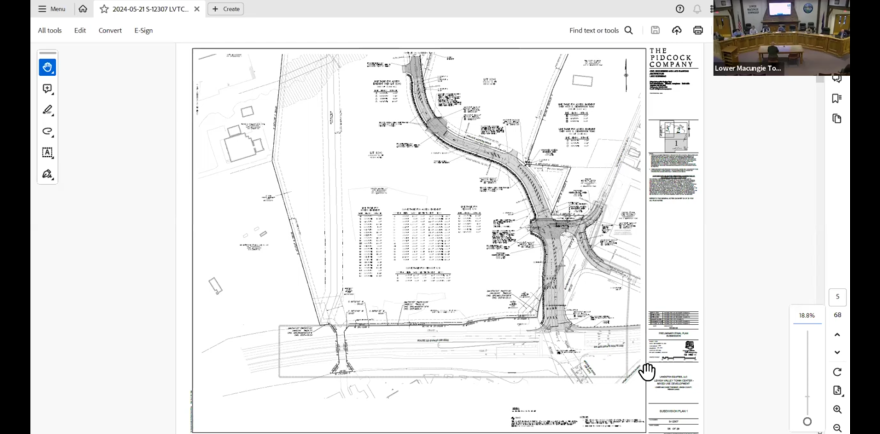Open the page display options icon
Image resolution: width=880 pixels, height=434 pixels.
837,391
